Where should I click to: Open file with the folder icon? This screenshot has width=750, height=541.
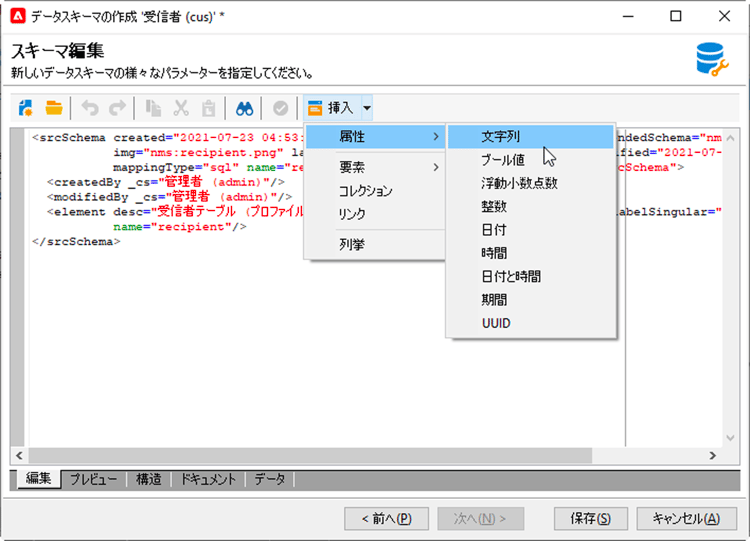[54, 108]
